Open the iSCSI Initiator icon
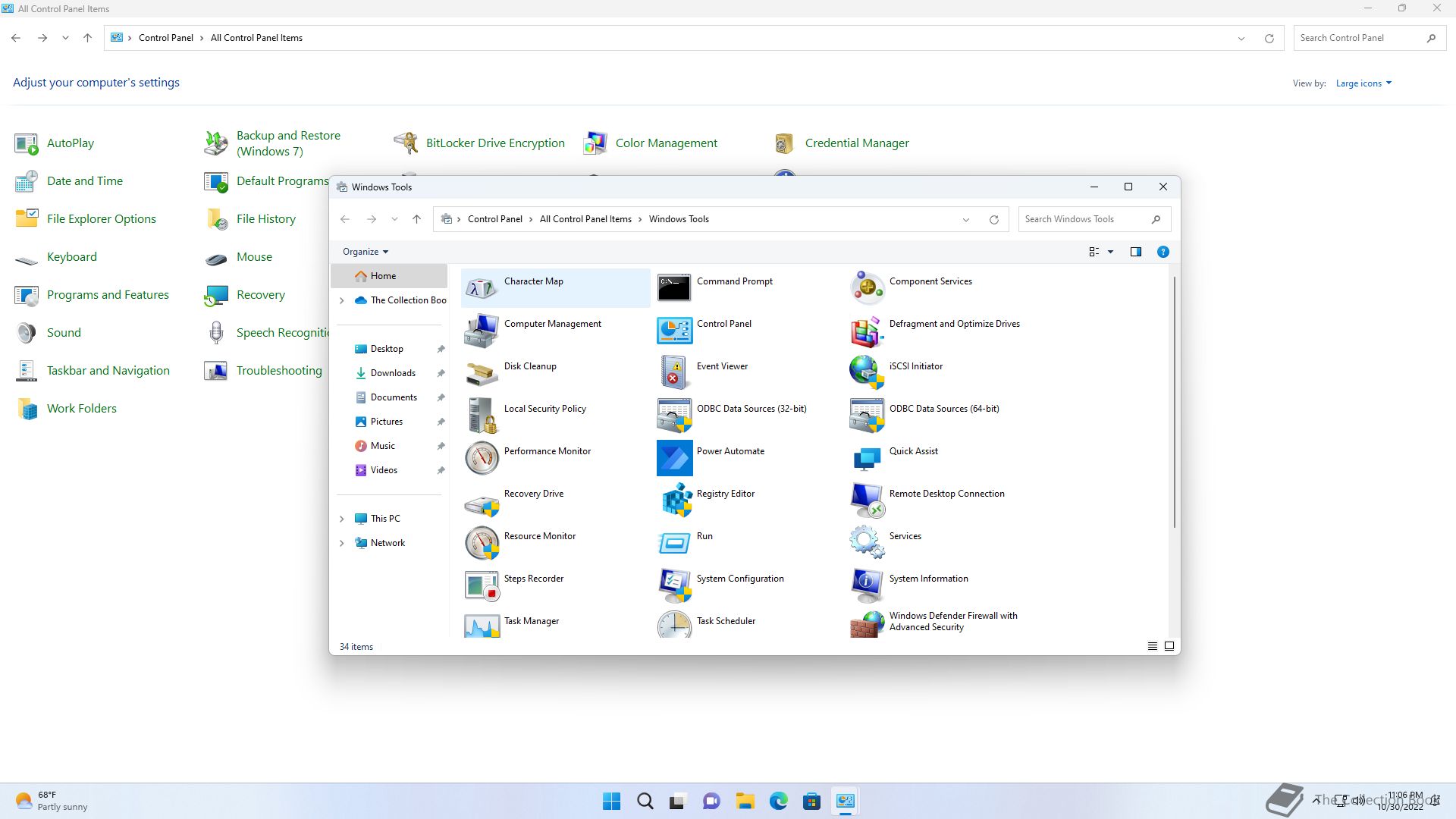This screenshot has width=1456, height=819. pos(867,373)
